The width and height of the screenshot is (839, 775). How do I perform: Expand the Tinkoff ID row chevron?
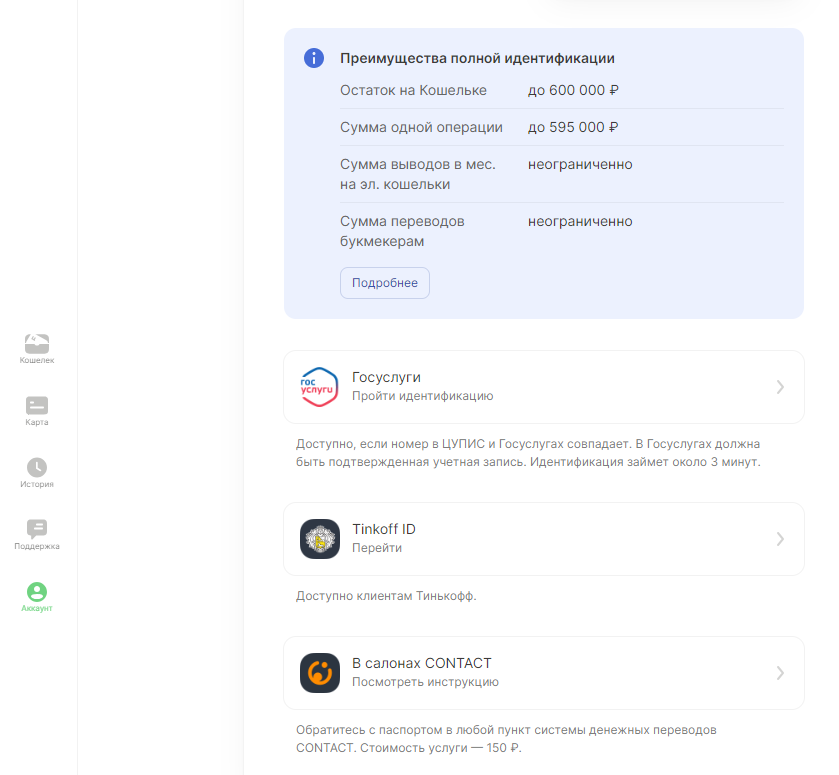[780, 539]
